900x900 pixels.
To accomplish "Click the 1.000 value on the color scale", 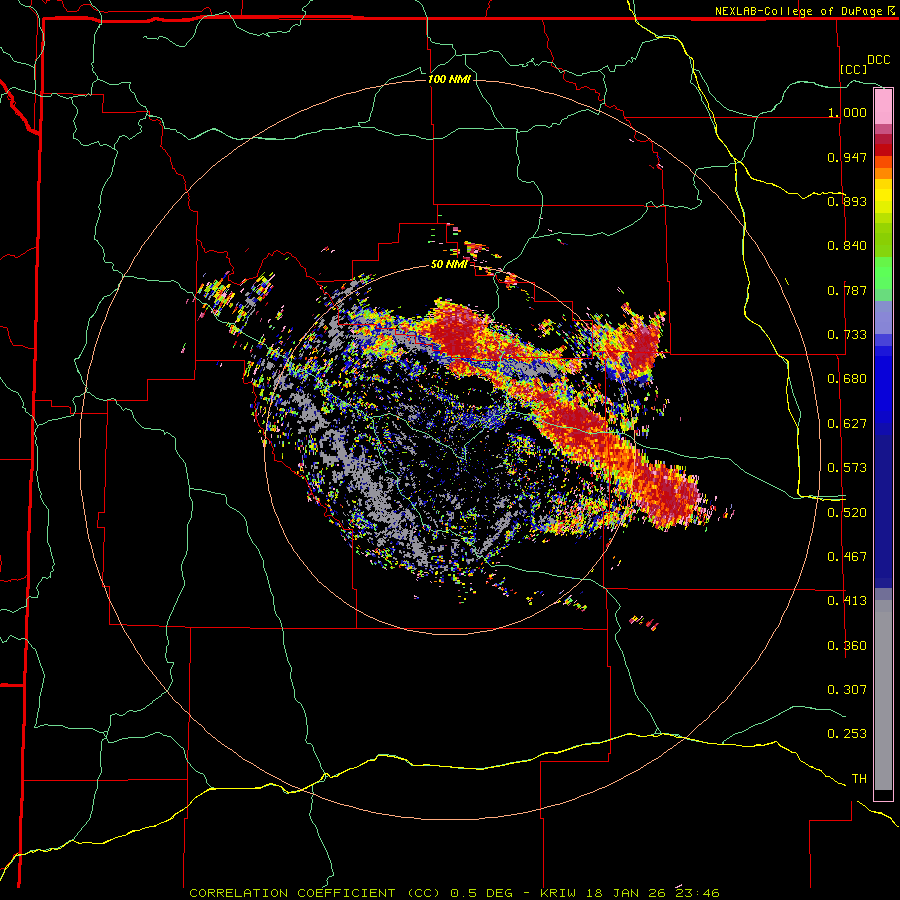I will point(847,112).
